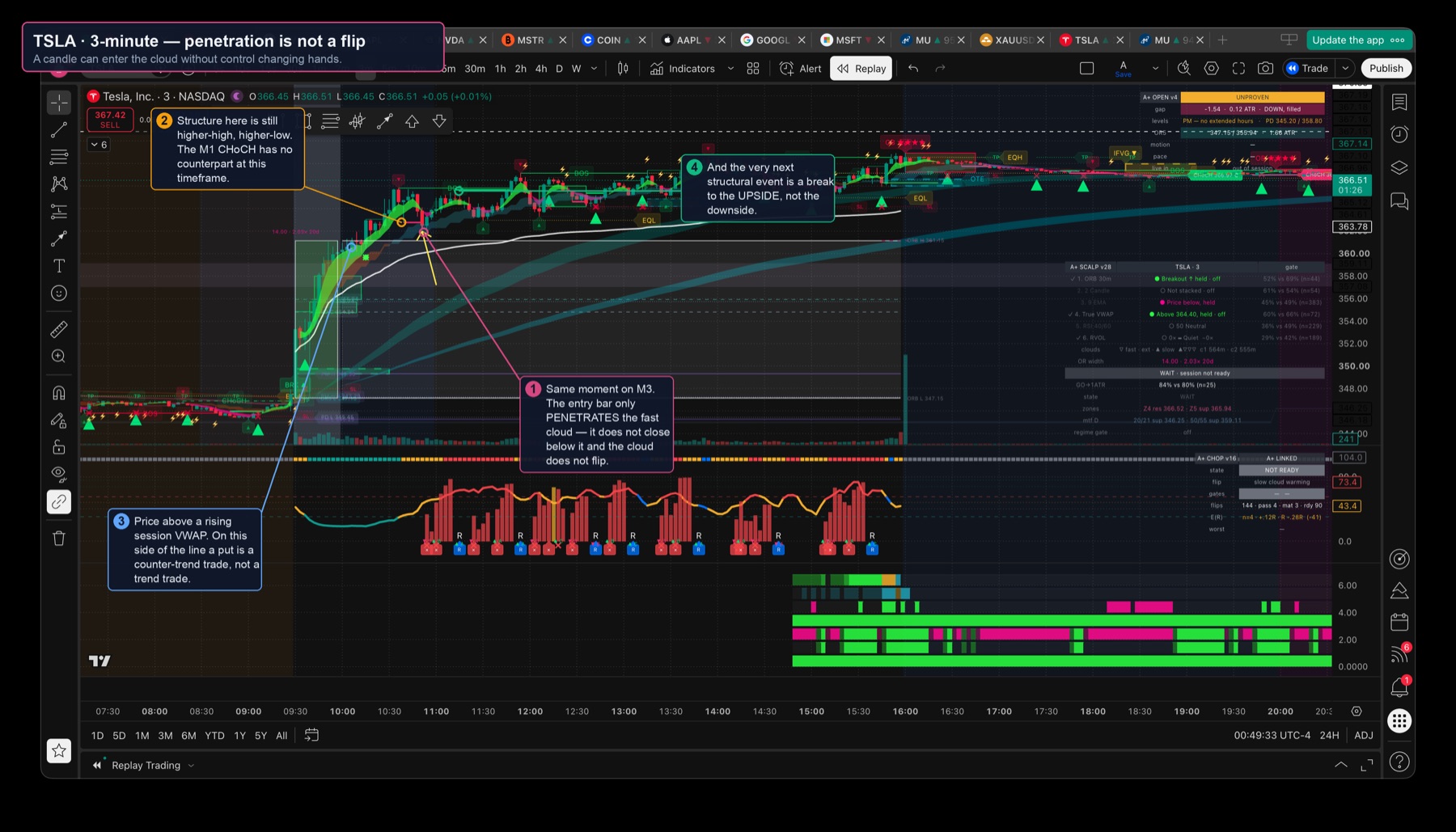The width and height of the screenshot is (1456, 832).
Task: Switch to the AAPL tab
Action: [x=688, y=40]
